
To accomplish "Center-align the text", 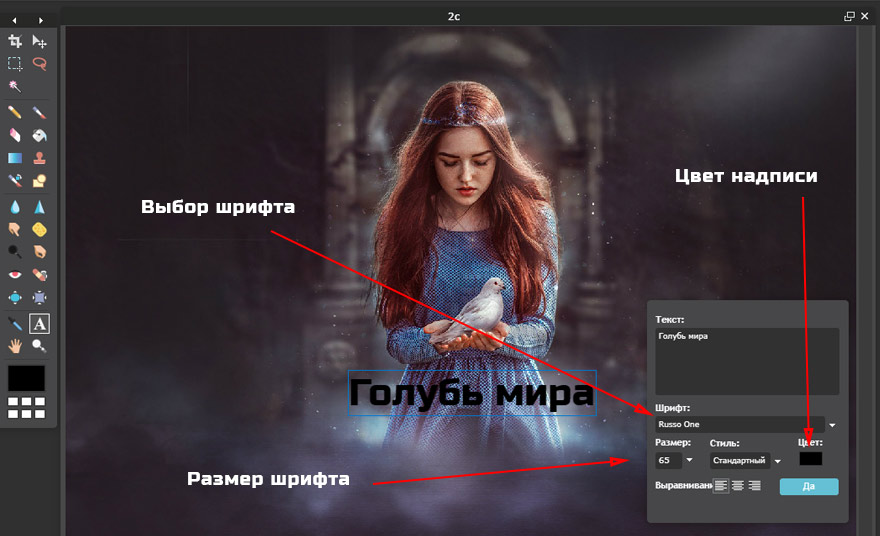I will tap(738, 486).
